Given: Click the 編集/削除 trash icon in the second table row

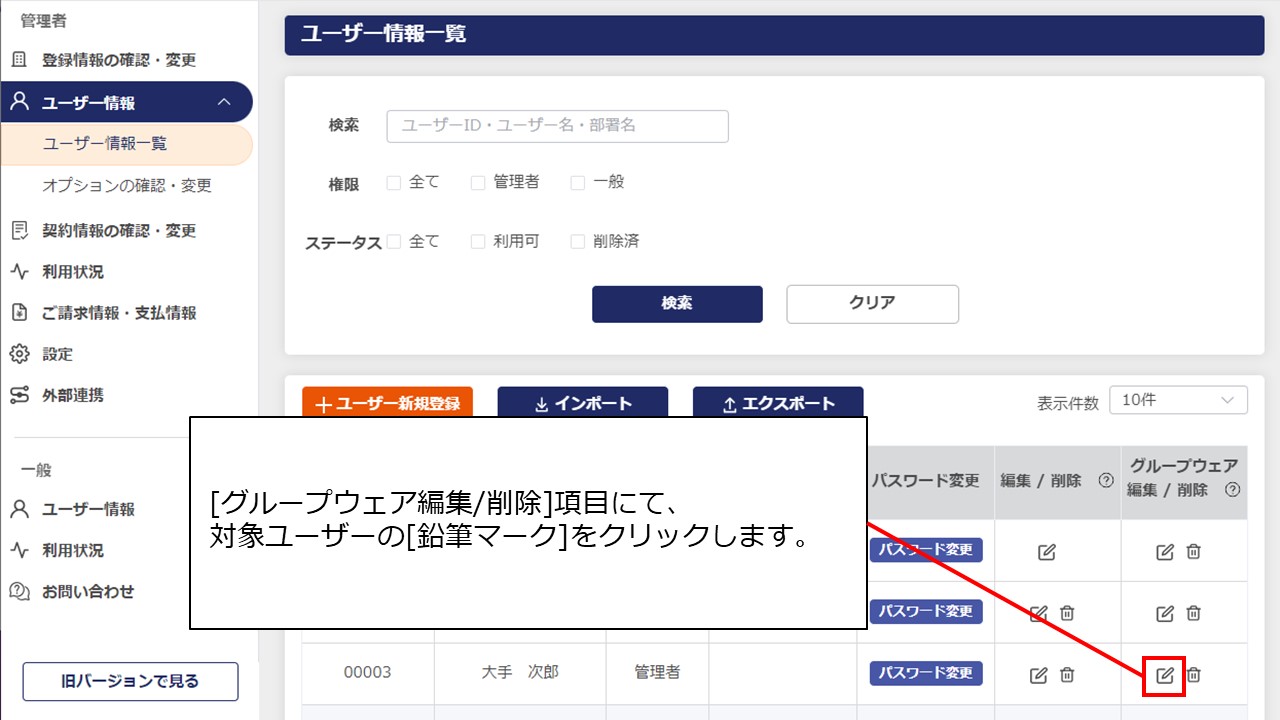Looking at the screenshot, I should [1067, 613].
